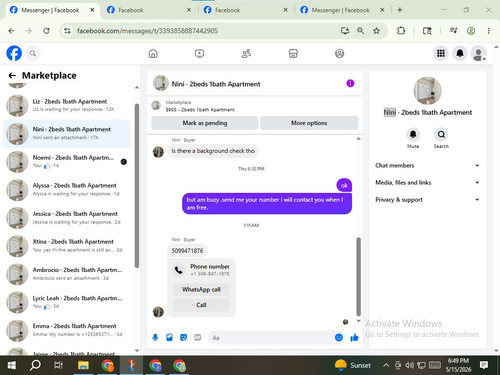
Task: Open Xtina - 2beds 1bath Apartment chat
Action: 67,246
